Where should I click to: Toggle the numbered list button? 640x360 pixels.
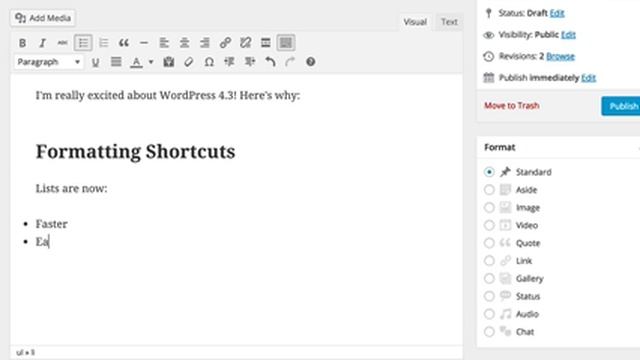pyautogui.click(x=103, y=42)
